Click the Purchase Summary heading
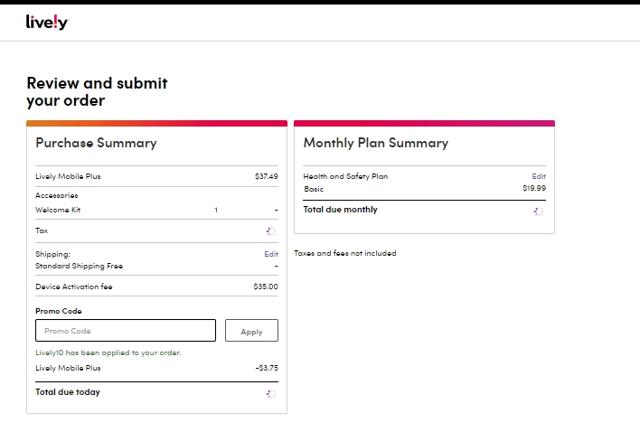The height and width of the screenshot is (423, 640). click(96, 143)
